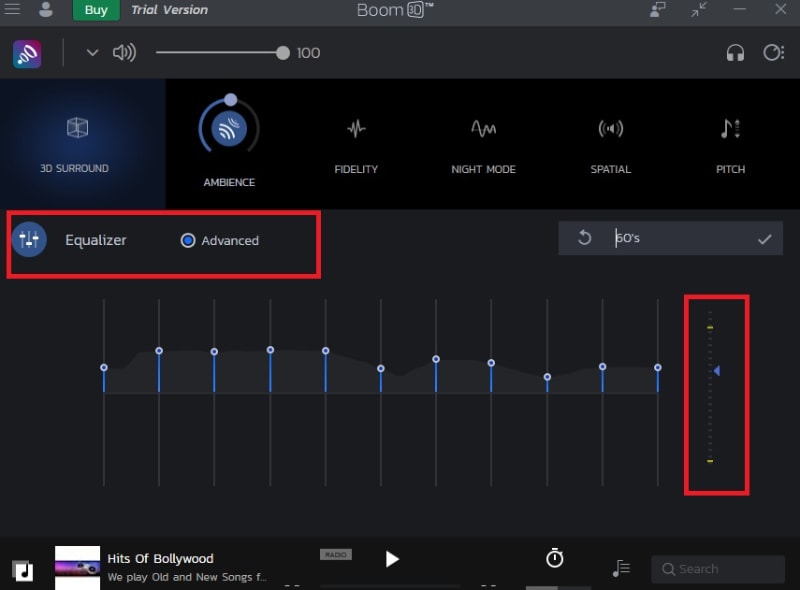Click the volume value 100
The height and width of the screenshot is (590, 800).
[308, 53]
